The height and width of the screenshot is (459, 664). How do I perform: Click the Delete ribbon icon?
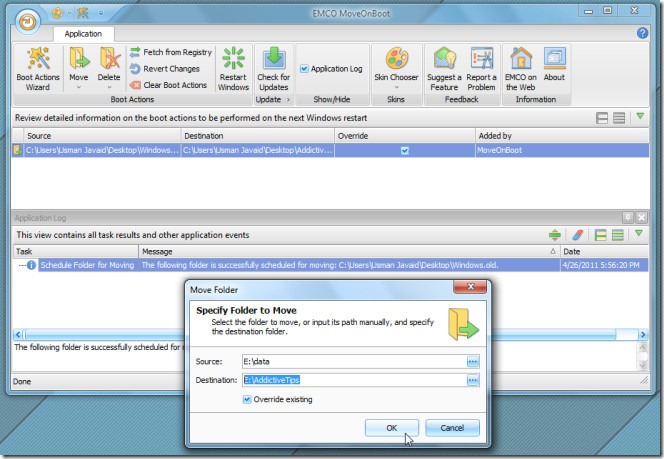109,59
